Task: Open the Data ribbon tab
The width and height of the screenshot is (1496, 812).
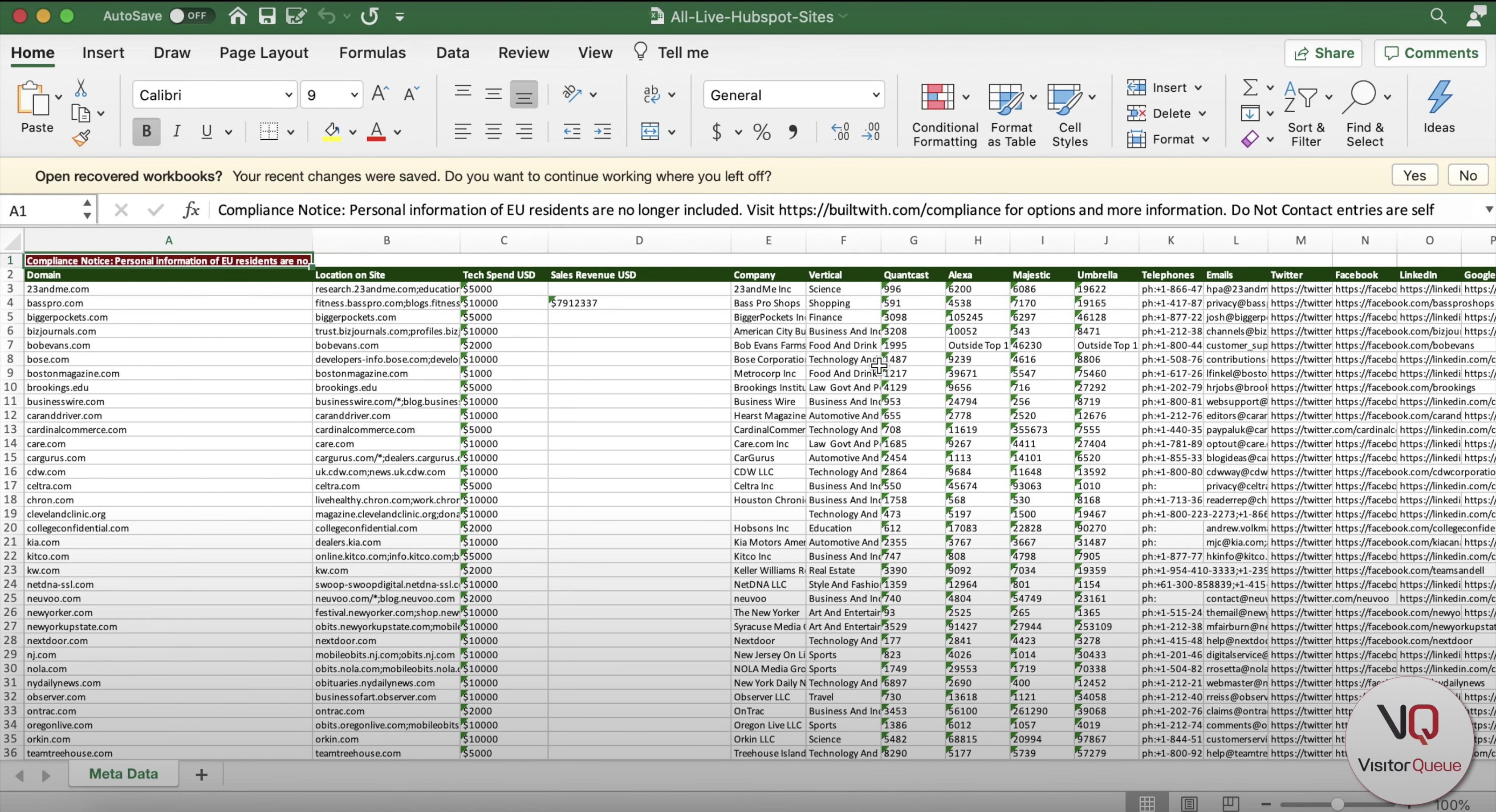Action: (x=452, y=52)
